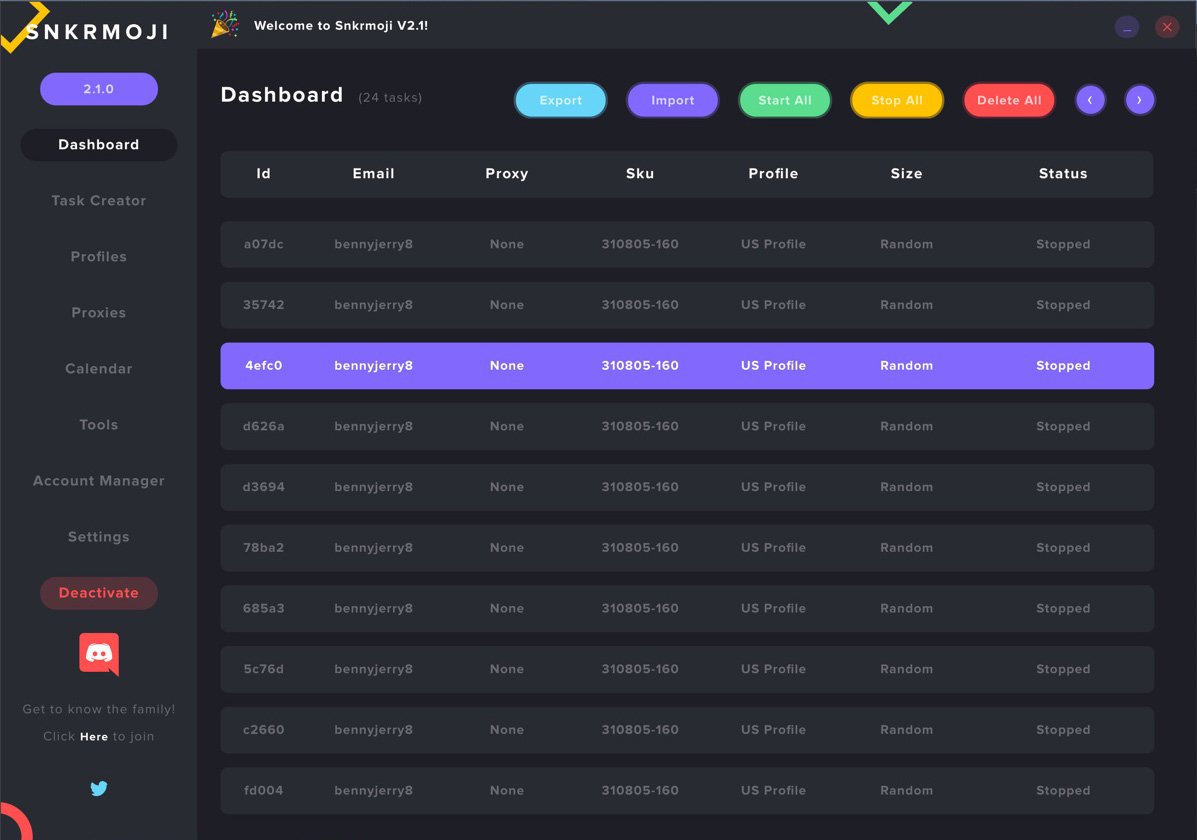Click the Export button
Image resolution: width=1197 pixels, height=840 pixels.
click(x=560, y=100)
